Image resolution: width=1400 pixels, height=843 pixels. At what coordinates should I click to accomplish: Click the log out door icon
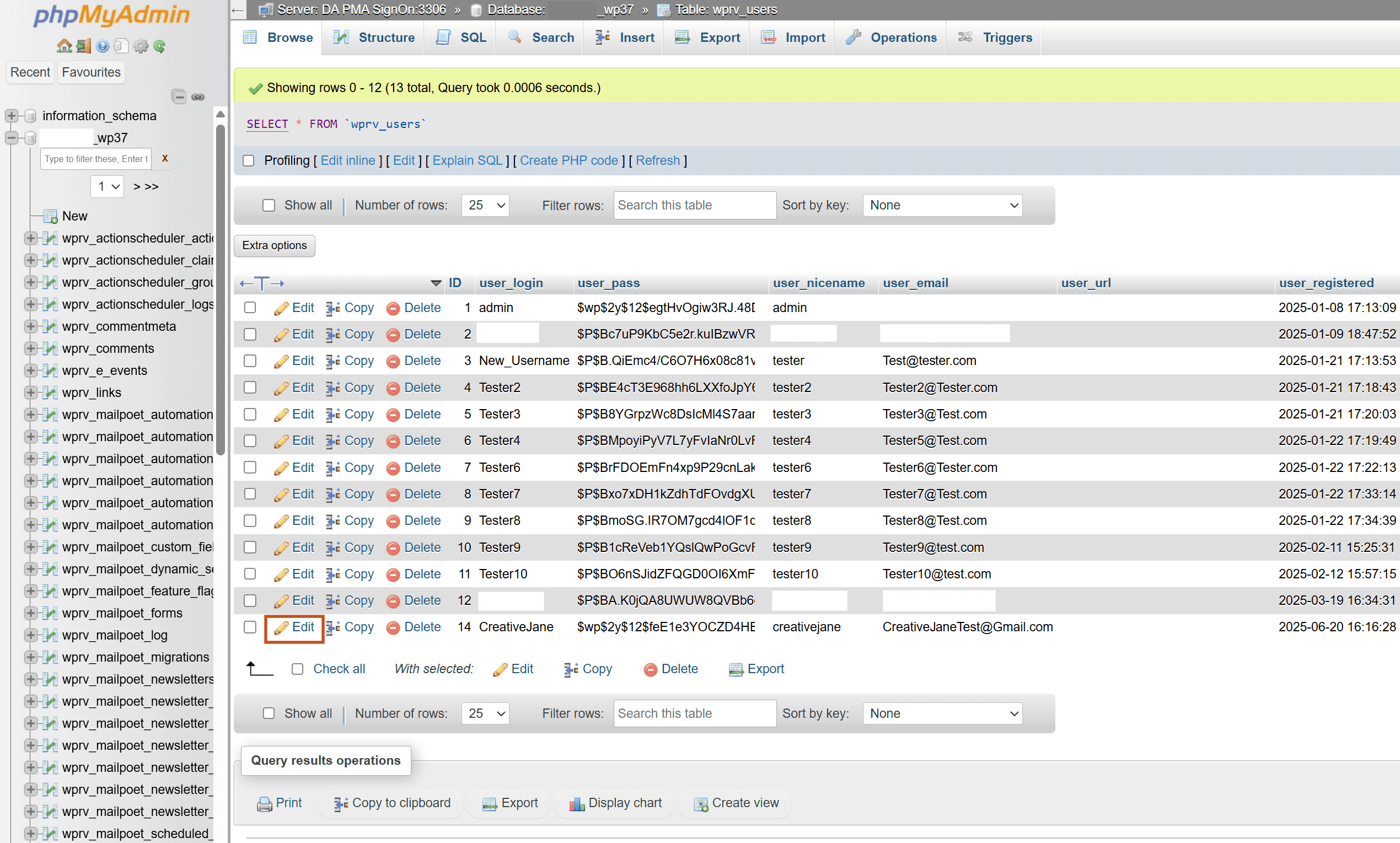tap(83, 46)
